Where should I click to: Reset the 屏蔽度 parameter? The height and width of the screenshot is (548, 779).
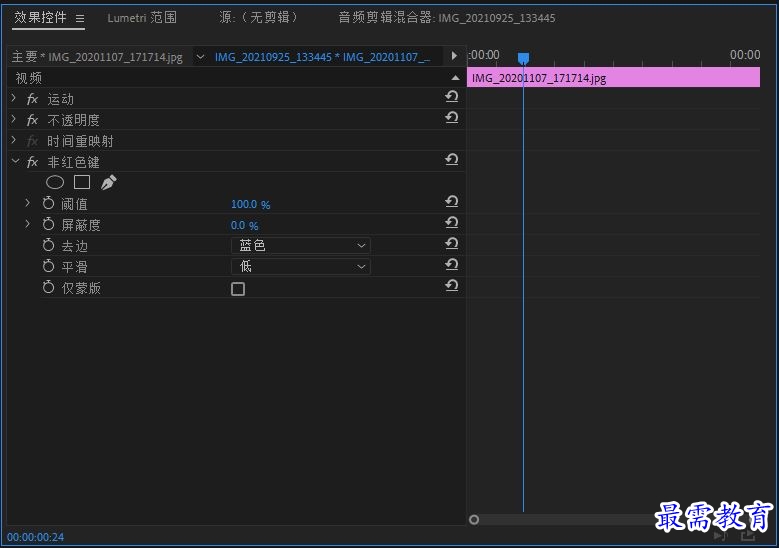pos(452,223)
